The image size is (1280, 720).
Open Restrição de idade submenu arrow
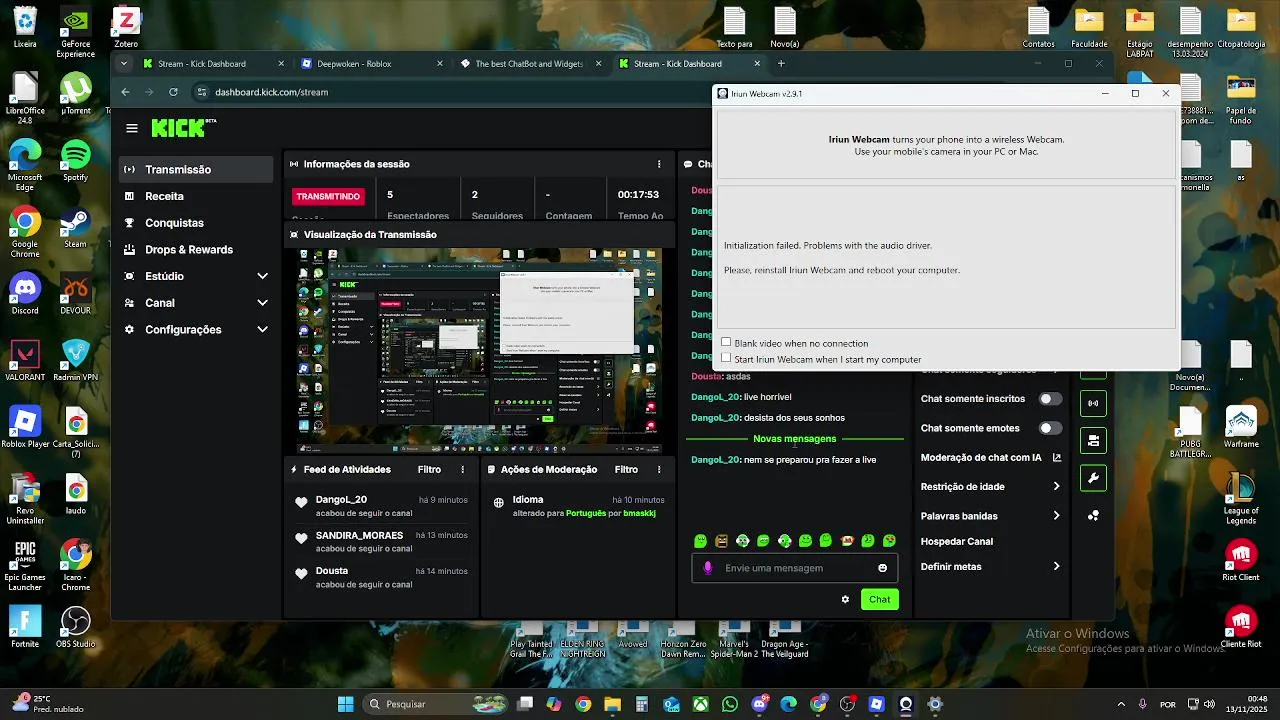[x=1057, y=487]
